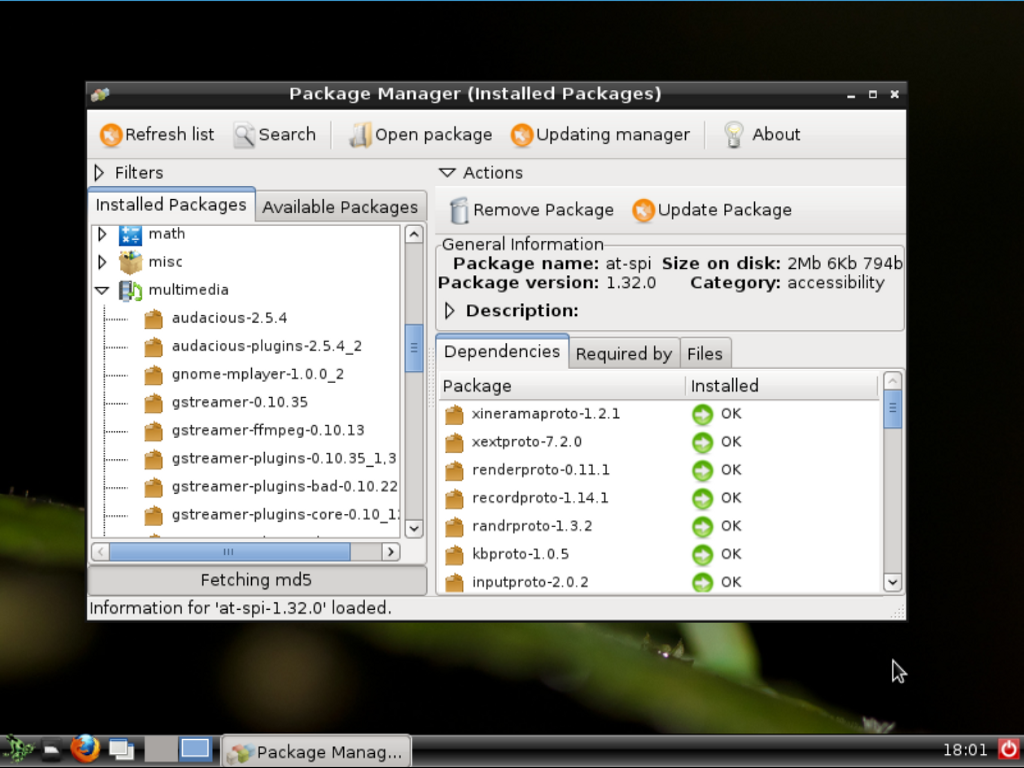
Task: Click the dependencies list scroll down arrow
Action: (893, 582)
